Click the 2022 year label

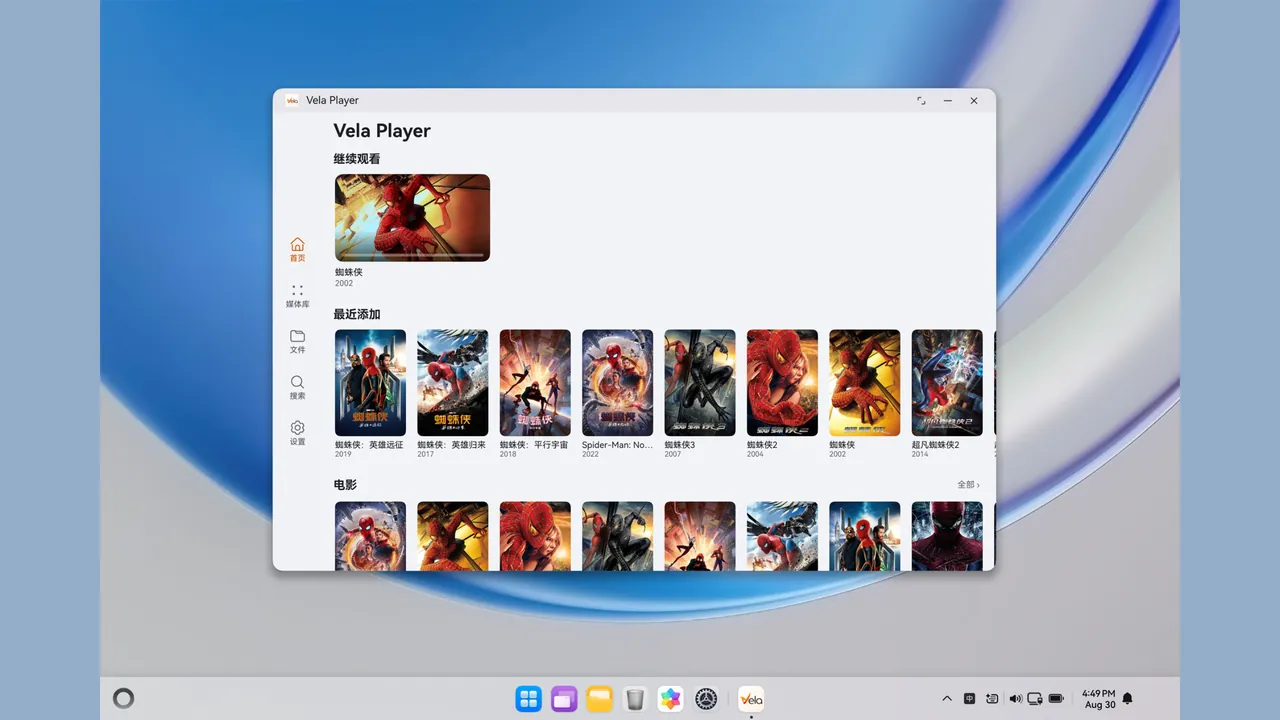pos(590,455)
